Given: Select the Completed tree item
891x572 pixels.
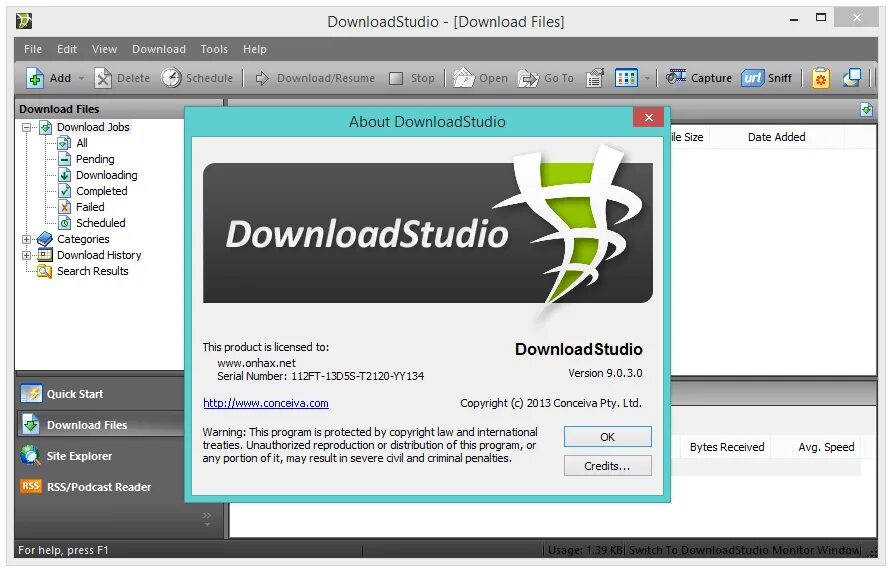Looking at the screenshot, I should tap(102, 191).
